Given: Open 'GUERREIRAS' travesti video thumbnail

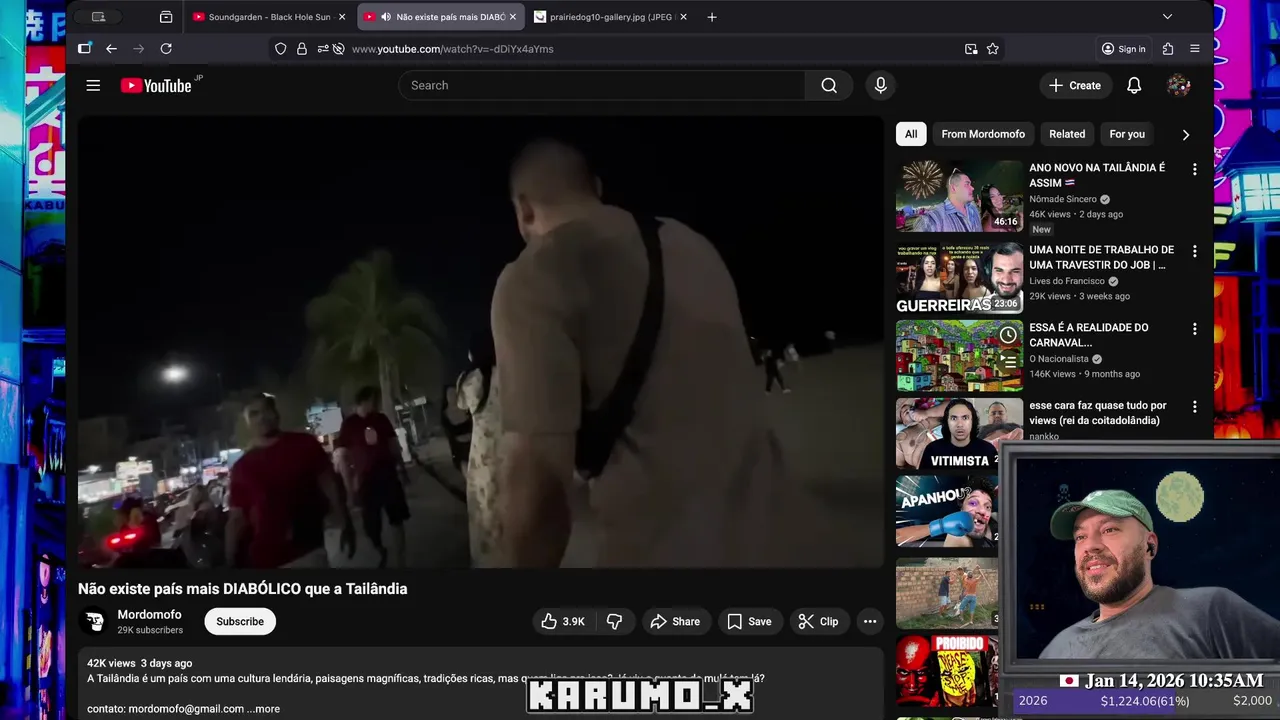Looking at the screenshot, I should coord(959,278).
